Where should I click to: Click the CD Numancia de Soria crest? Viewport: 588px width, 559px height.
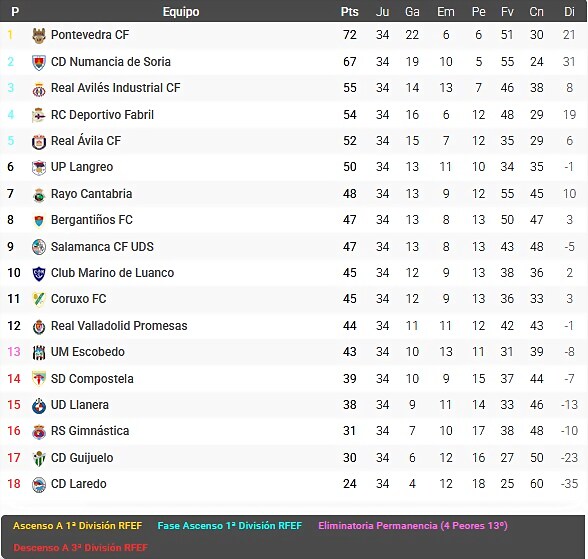click(x=39, y=62)
